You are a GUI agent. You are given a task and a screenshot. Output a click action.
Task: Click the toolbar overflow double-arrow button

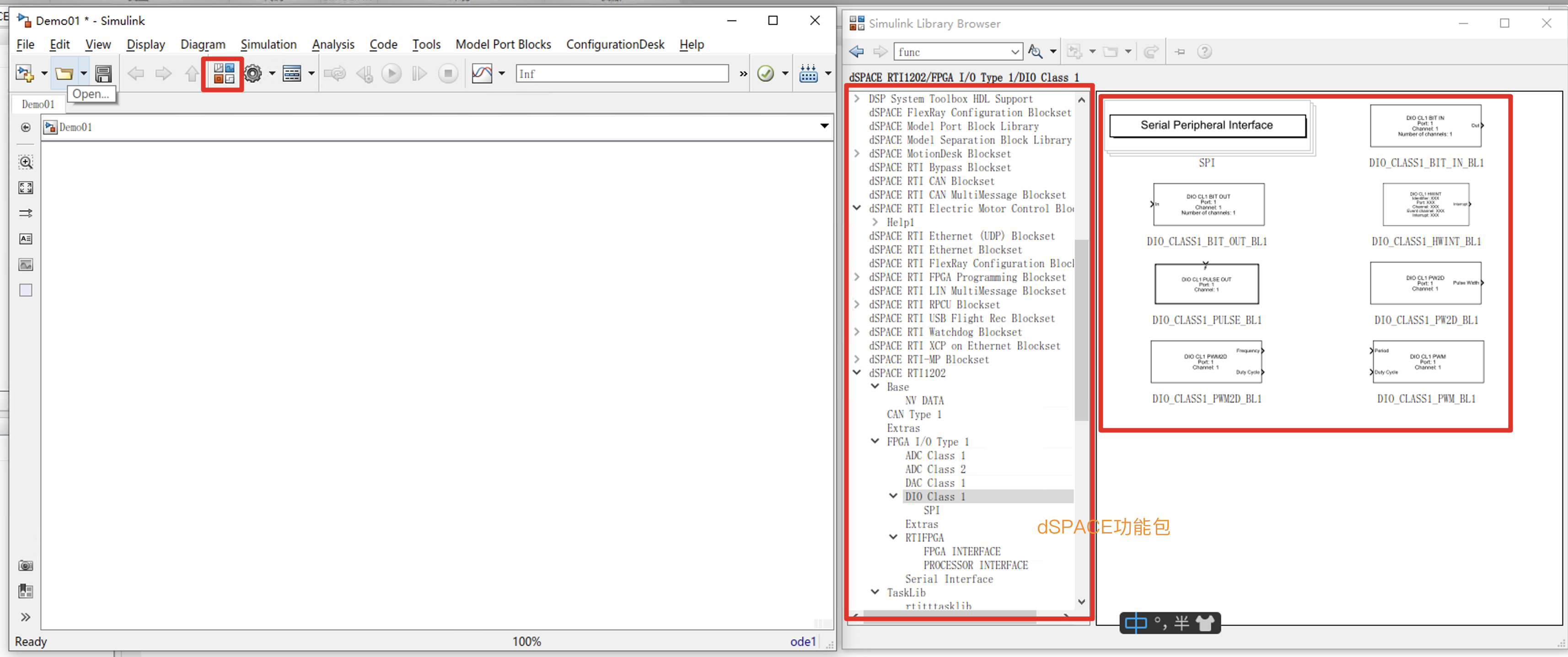[x=743, y=74]
